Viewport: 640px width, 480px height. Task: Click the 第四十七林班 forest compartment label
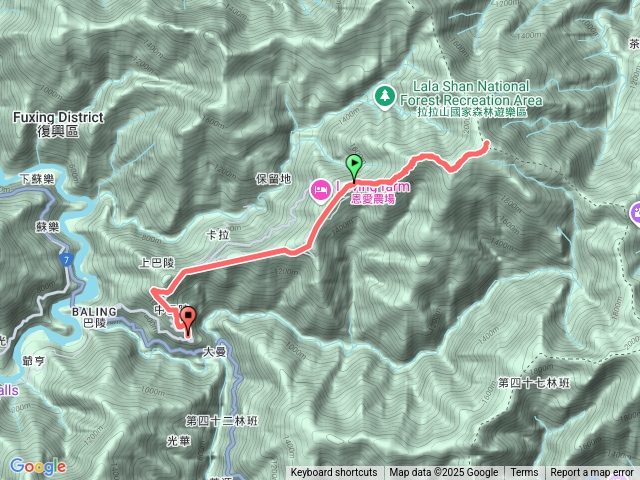coord(534,383)
